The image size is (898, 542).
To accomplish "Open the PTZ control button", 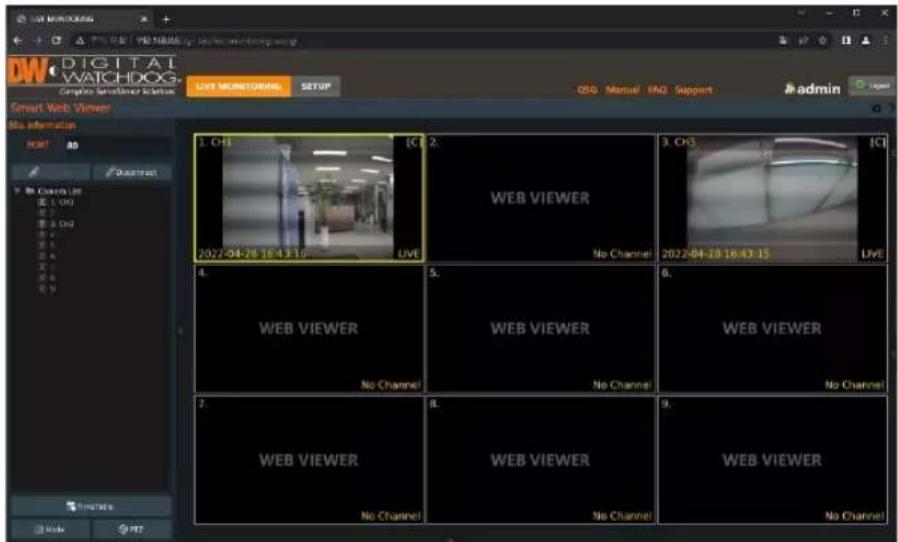I will [132, 529].
